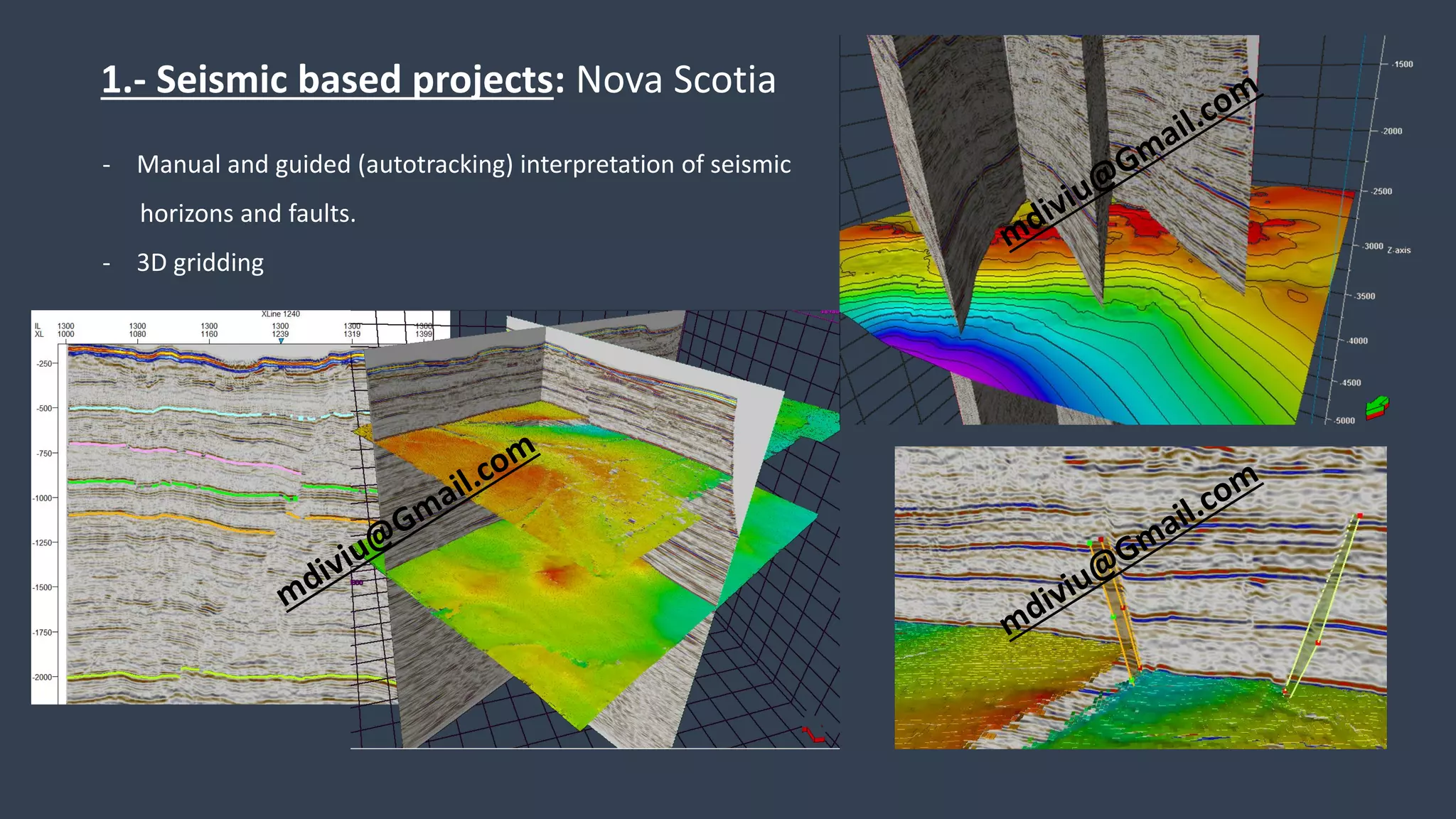Click the green-red orientation arrow by Z-axis
The image size is (1456, 819).
(x=1376, y=407)
